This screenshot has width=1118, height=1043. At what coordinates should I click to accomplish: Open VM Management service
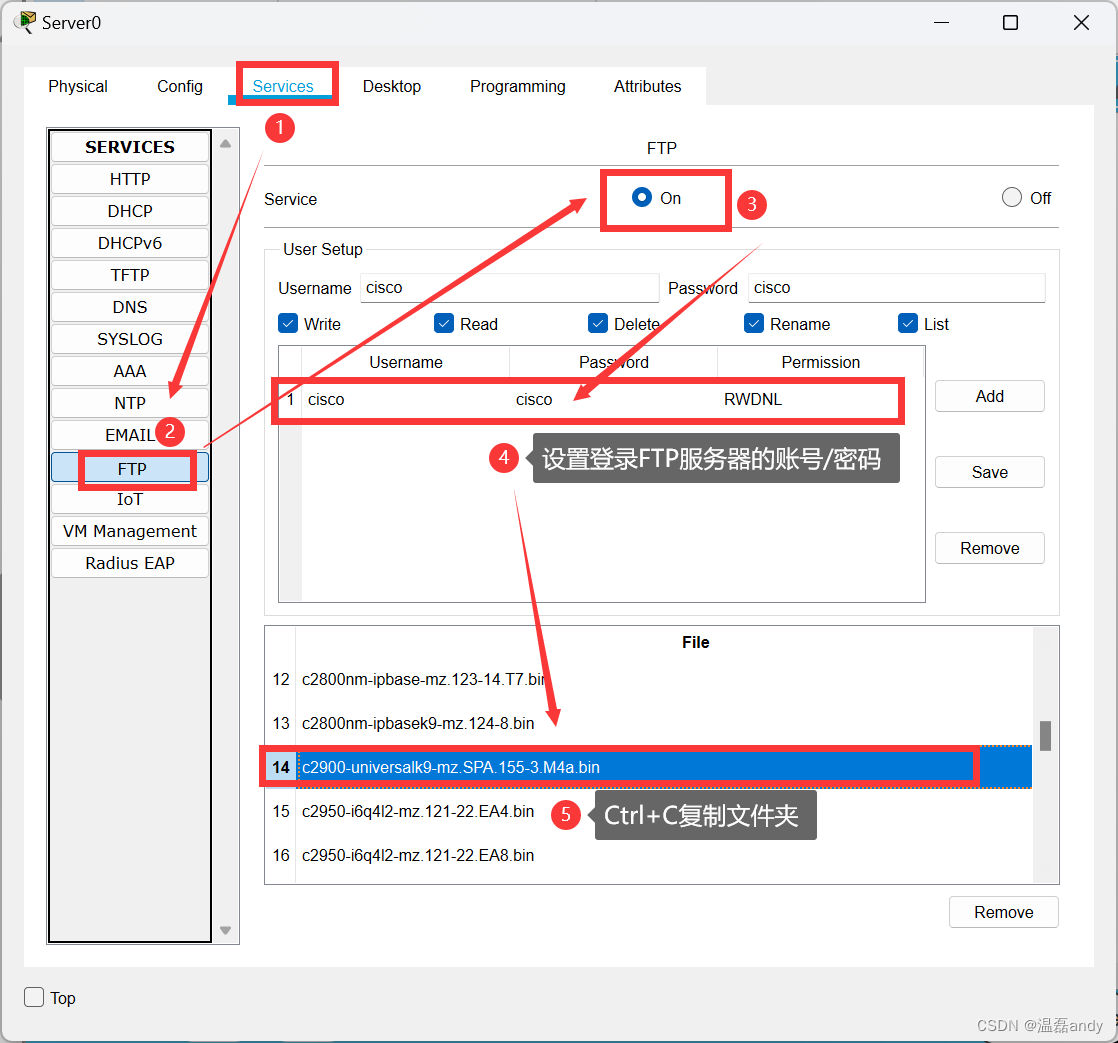tap(130, 531)
